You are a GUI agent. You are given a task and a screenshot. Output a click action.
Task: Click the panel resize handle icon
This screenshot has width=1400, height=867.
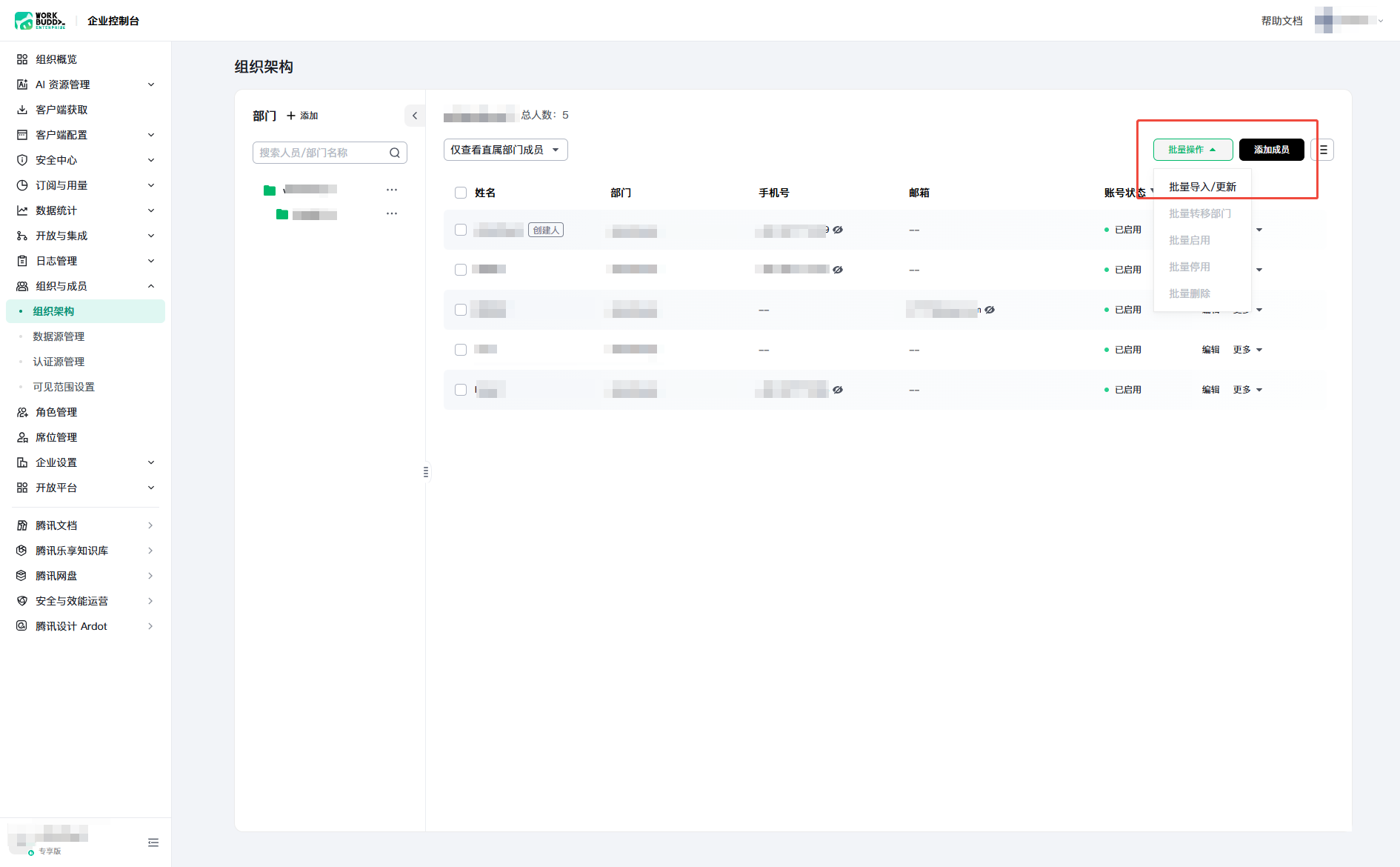point(426,472)
